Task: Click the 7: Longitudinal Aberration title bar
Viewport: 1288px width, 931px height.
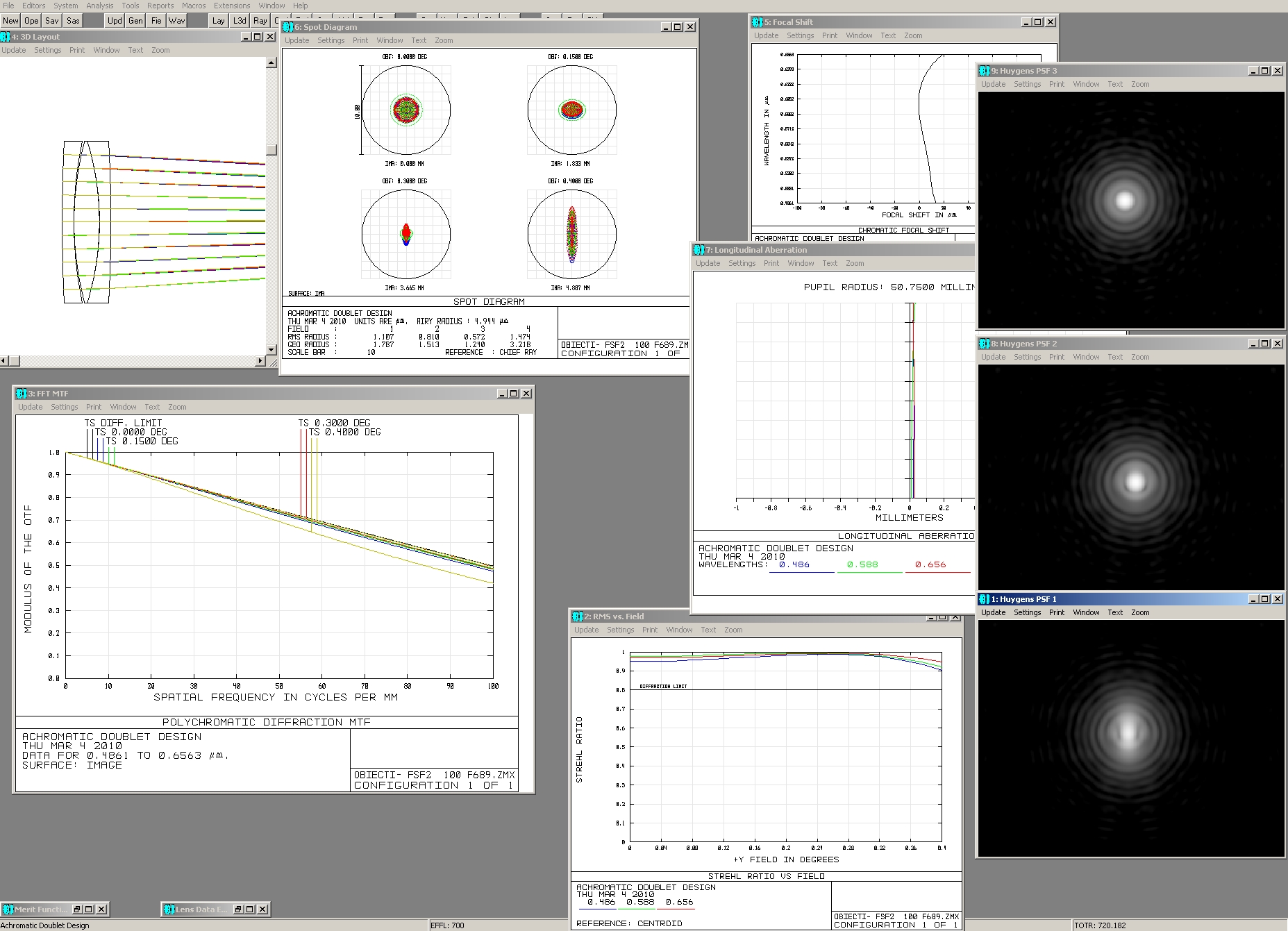Action: click(x=833, y=250)
